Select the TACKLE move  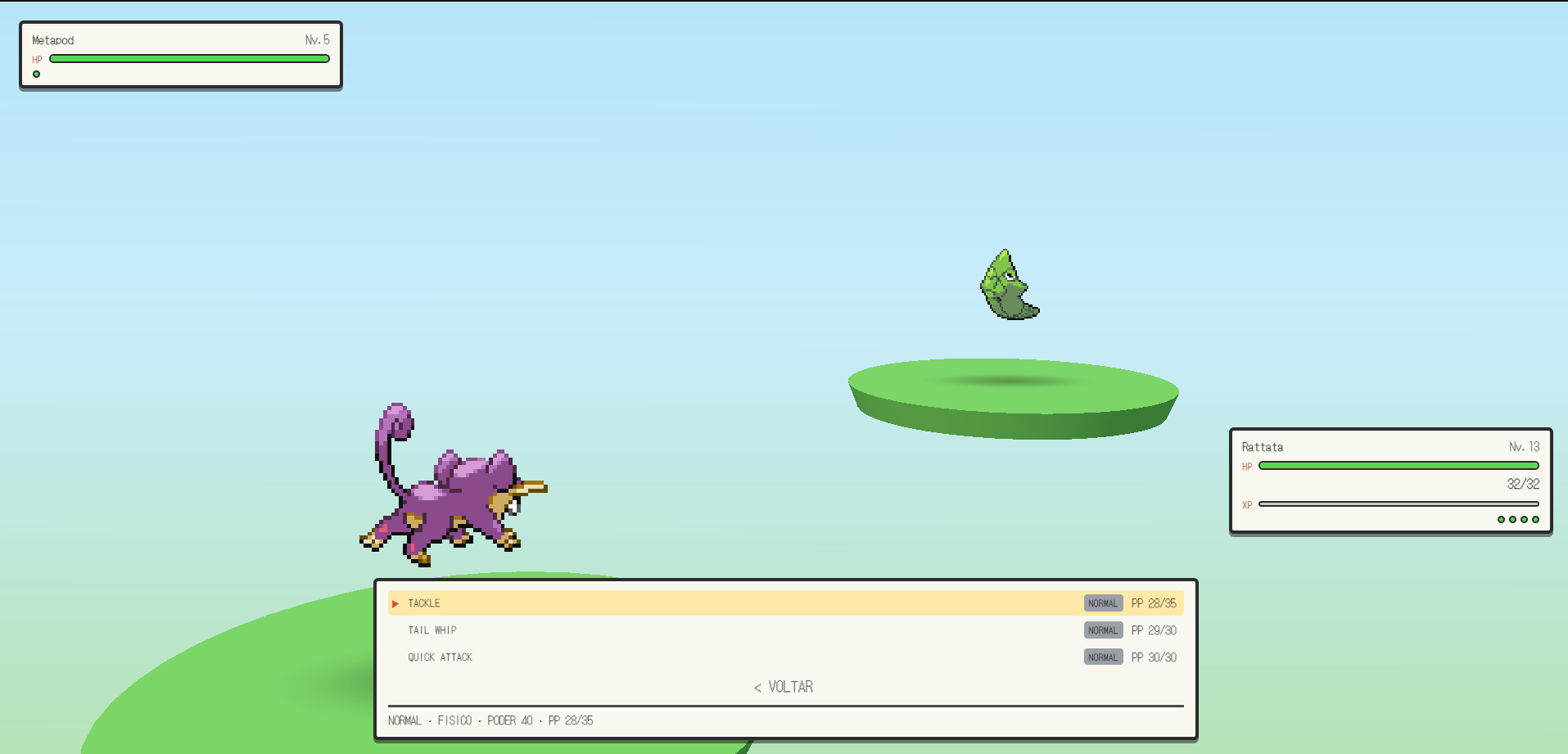[x=785, y=603]
